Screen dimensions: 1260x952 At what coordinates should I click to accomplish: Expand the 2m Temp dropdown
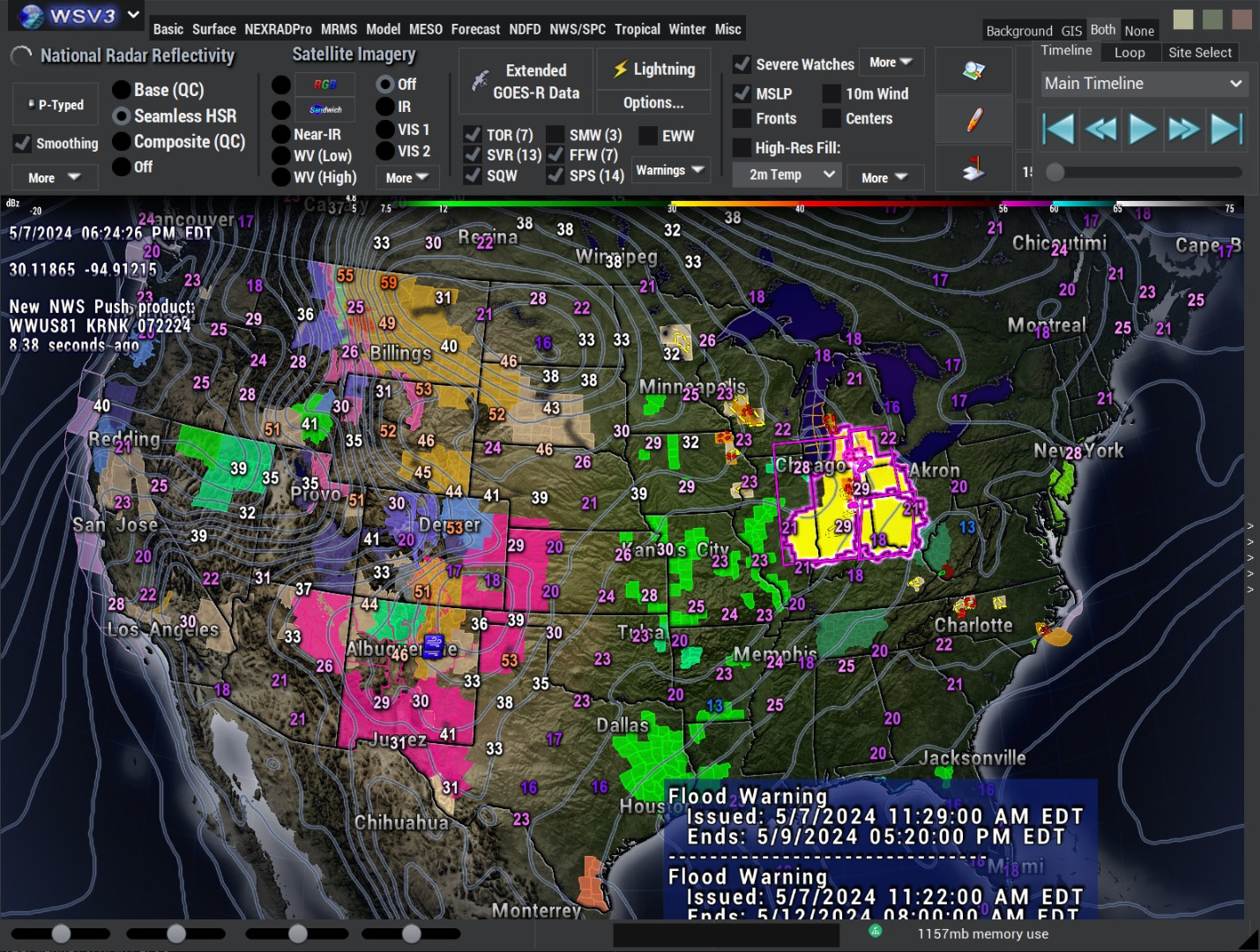pyautogui.click(x=787, y=175)
